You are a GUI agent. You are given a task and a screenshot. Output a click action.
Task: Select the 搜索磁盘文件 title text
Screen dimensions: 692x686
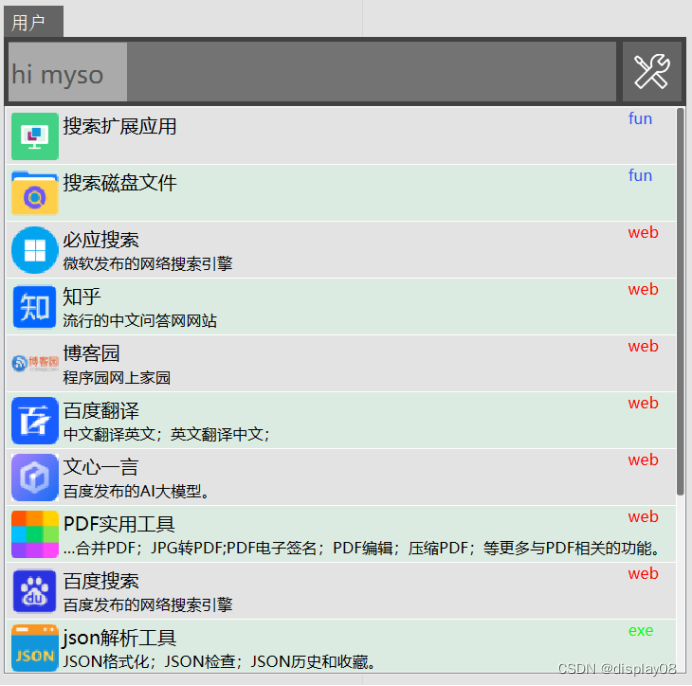click(120, 183)
